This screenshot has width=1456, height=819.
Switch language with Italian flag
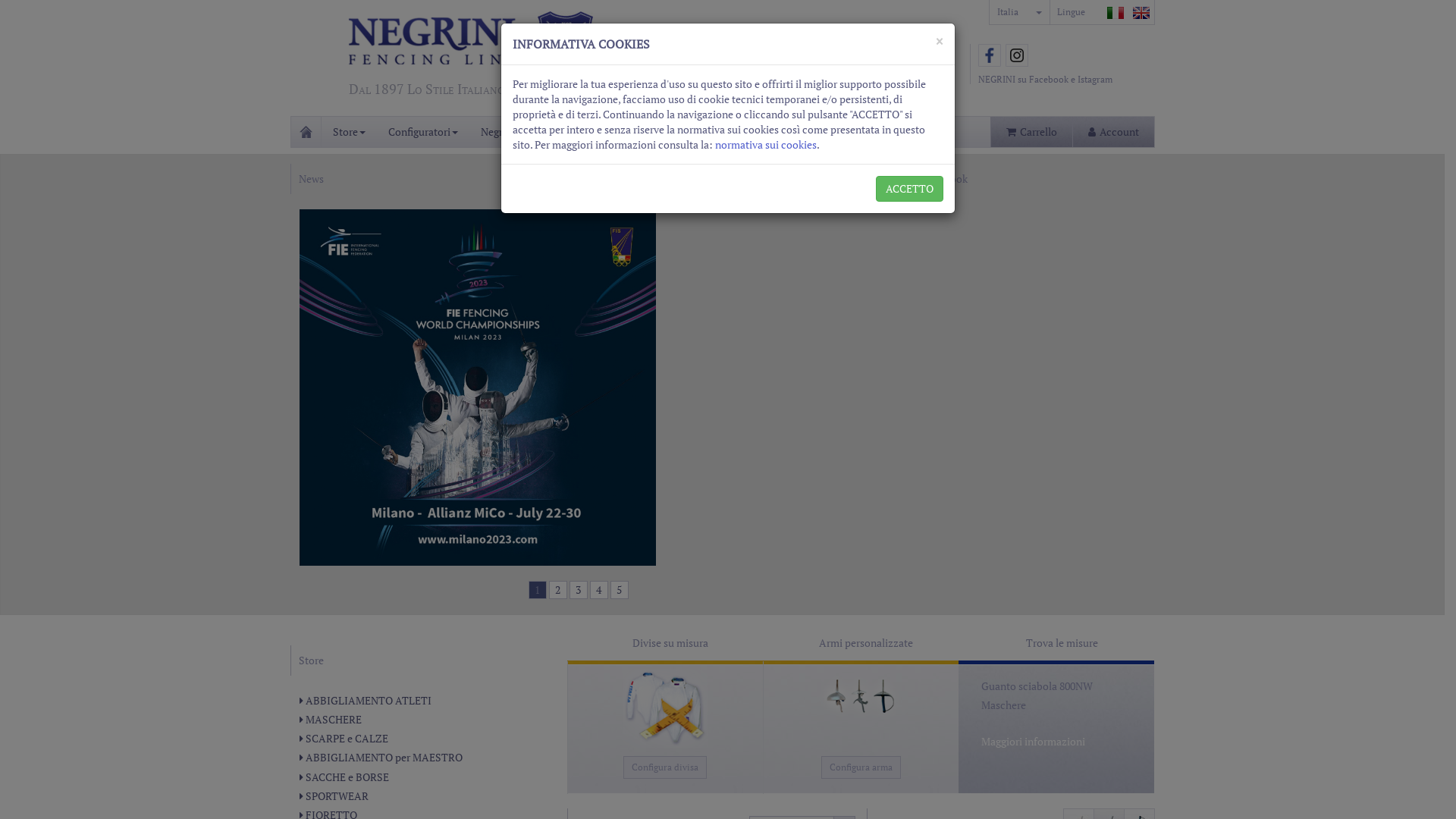[1115, 13]
